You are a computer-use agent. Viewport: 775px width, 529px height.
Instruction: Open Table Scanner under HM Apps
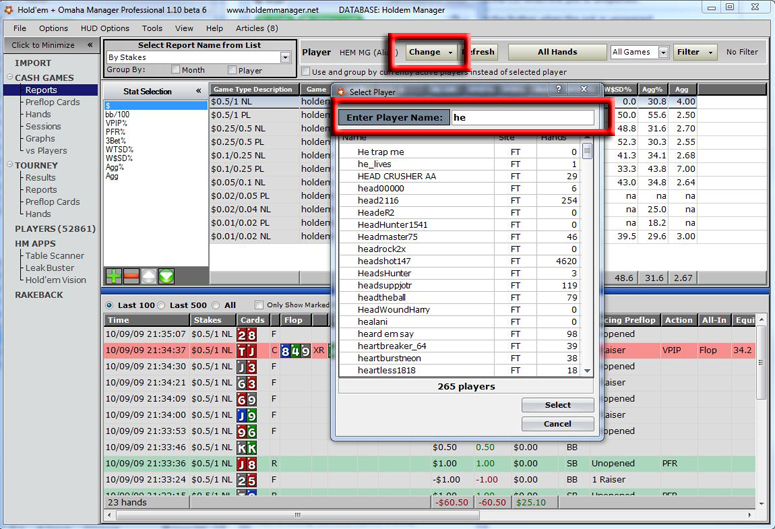tap(55, 256)
